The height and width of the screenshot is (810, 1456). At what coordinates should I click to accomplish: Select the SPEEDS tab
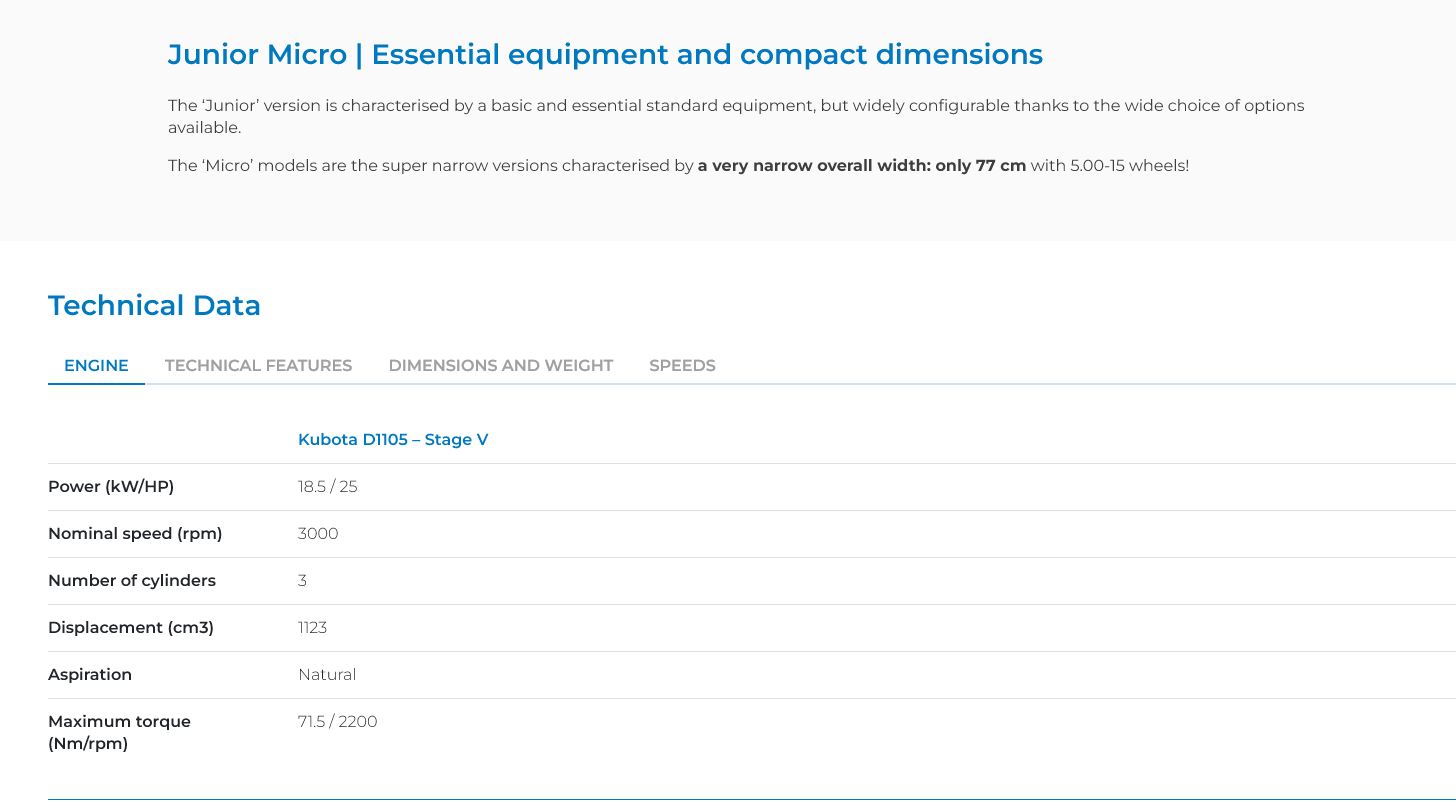tap(682, 366)
